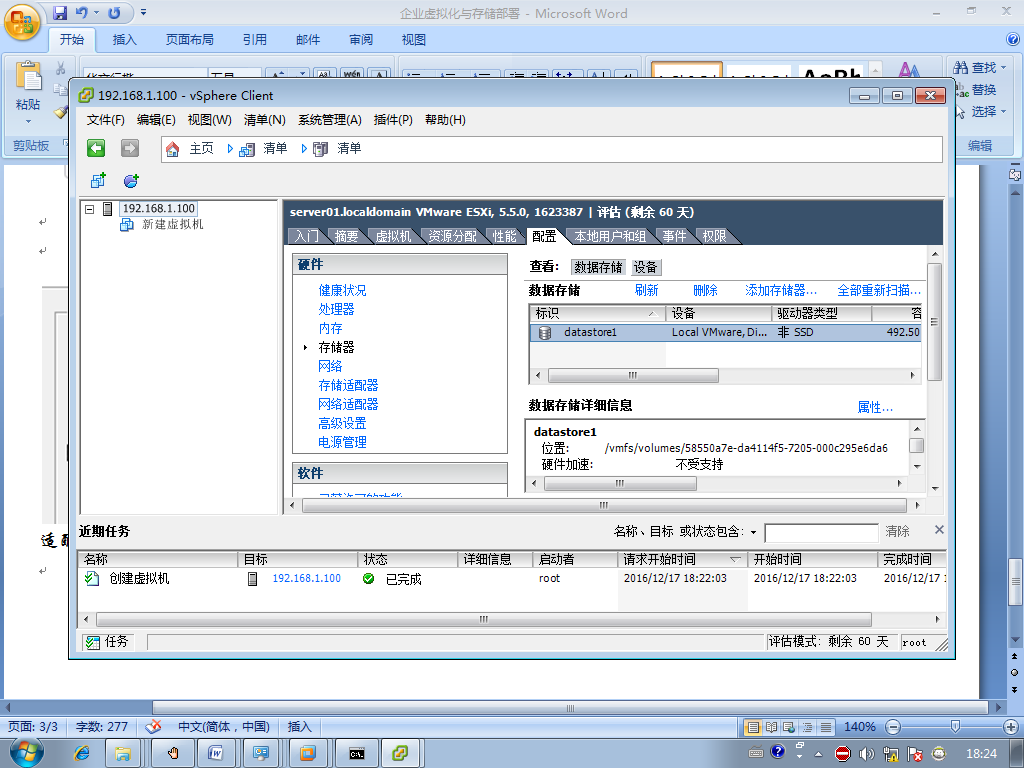1024x768 pixels.
Task: Open the Word 页面布局 ribbon tab
Action: (x=189, y=40)
